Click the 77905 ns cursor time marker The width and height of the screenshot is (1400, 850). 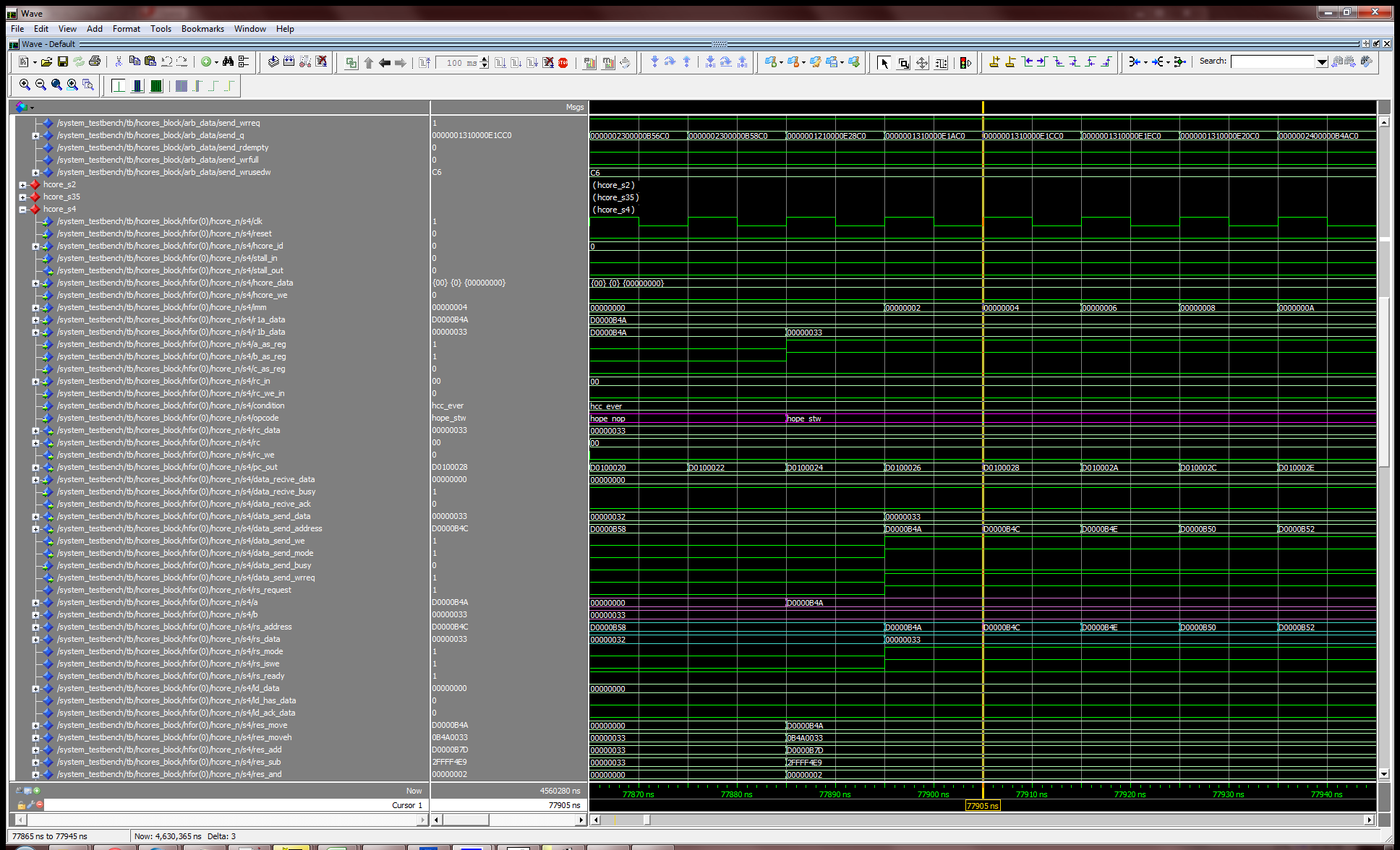pos(982,806)
